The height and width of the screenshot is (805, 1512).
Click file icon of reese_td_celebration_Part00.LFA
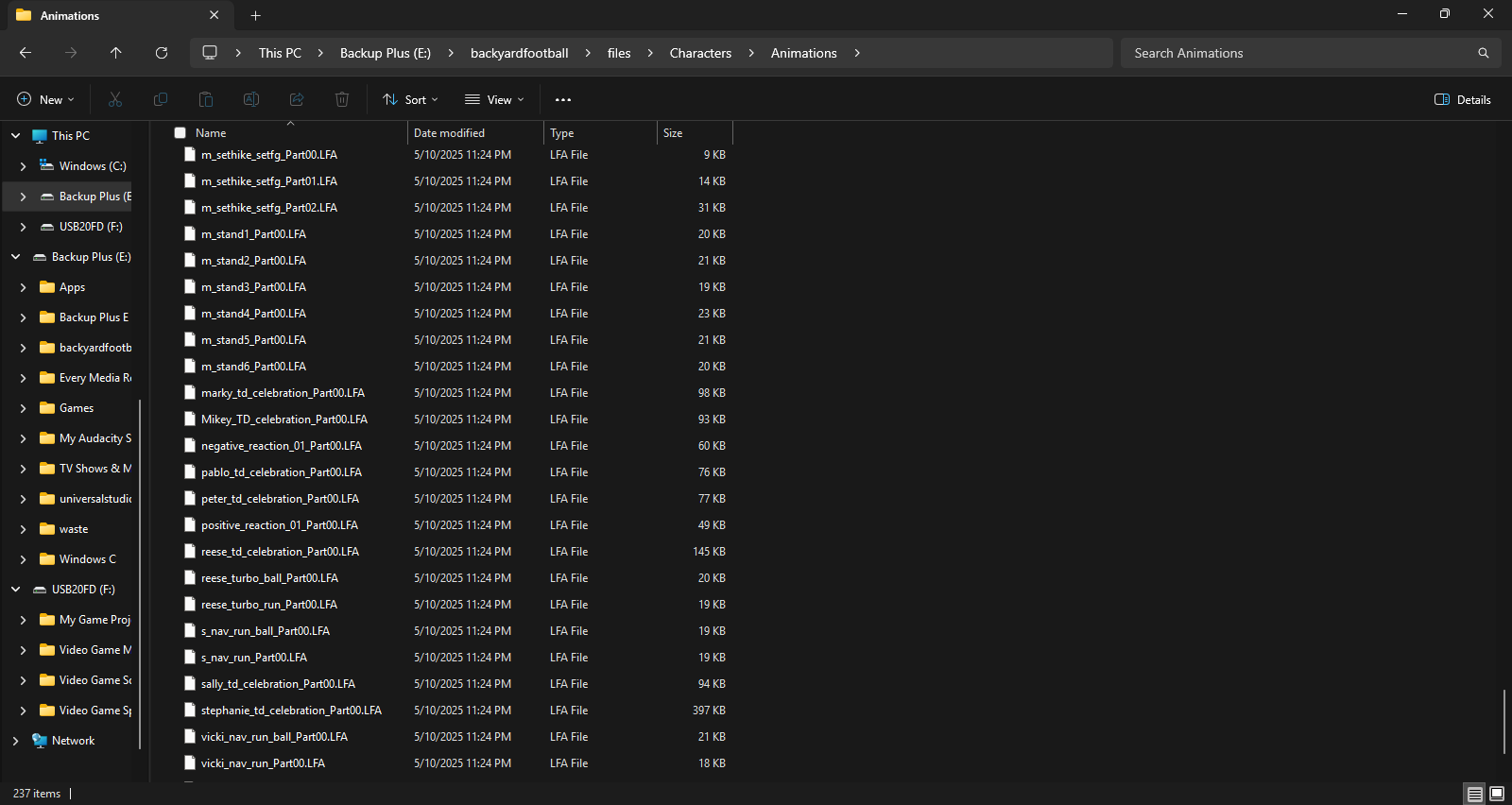pos(190,551)
